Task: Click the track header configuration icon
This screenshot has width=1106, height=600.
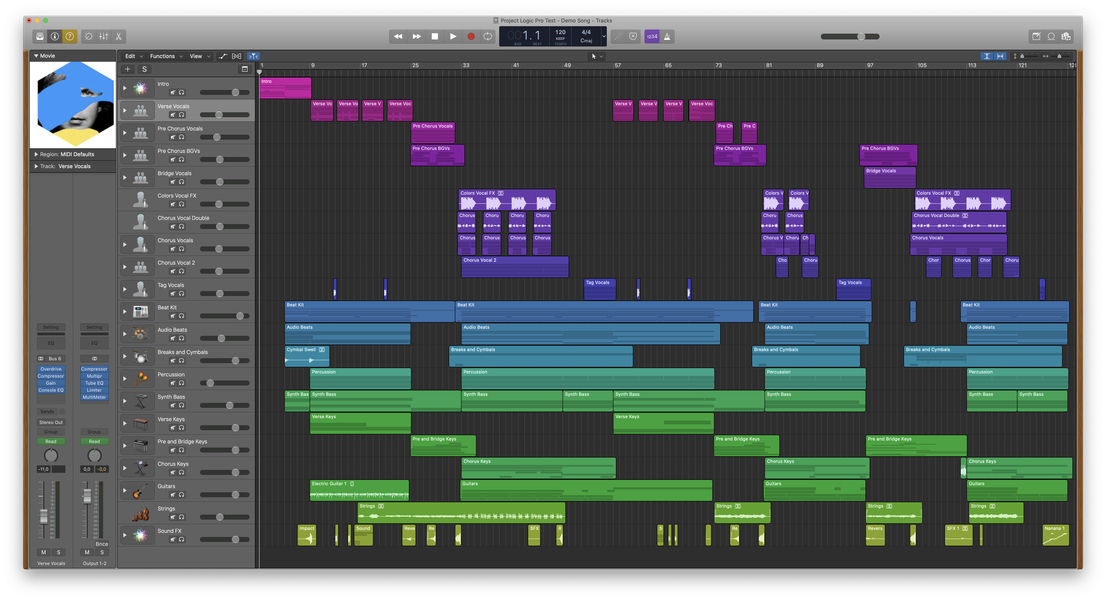Action: point(245,69)
